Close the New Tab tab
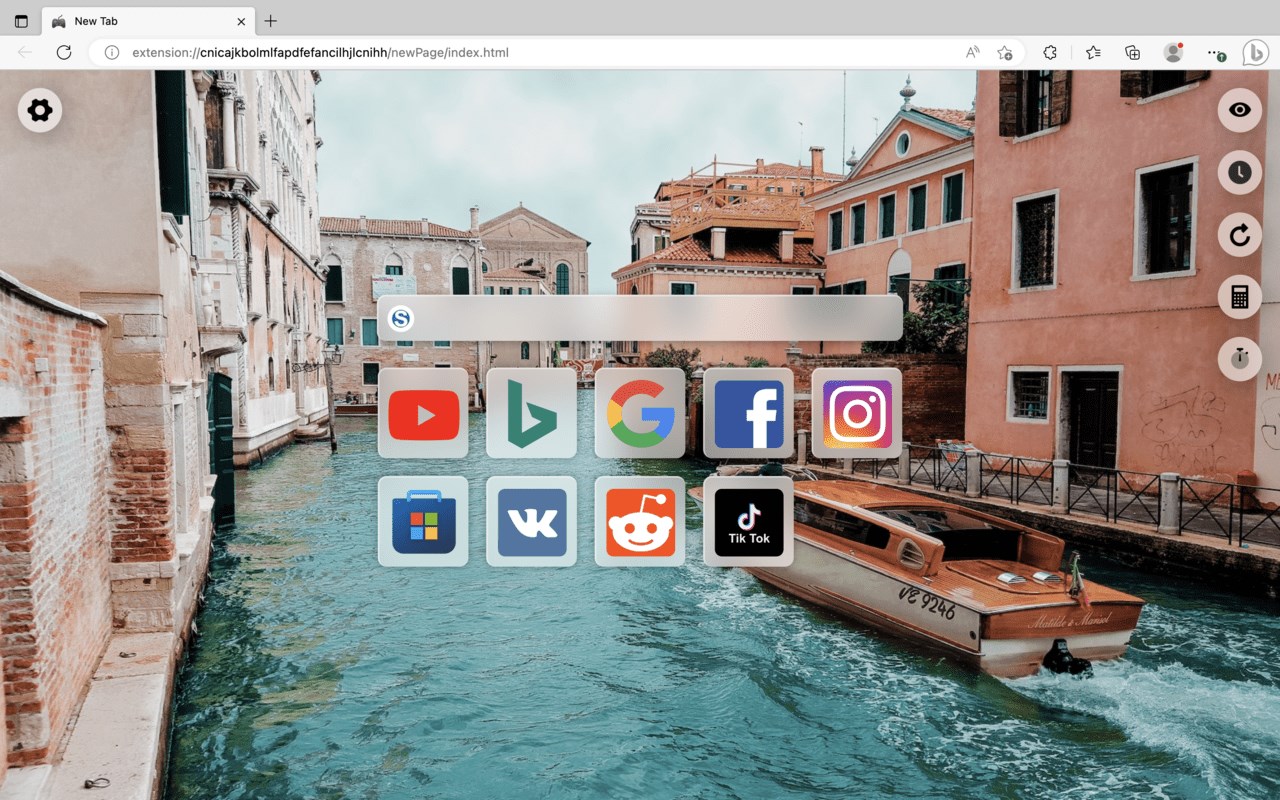 click(241, 21)
